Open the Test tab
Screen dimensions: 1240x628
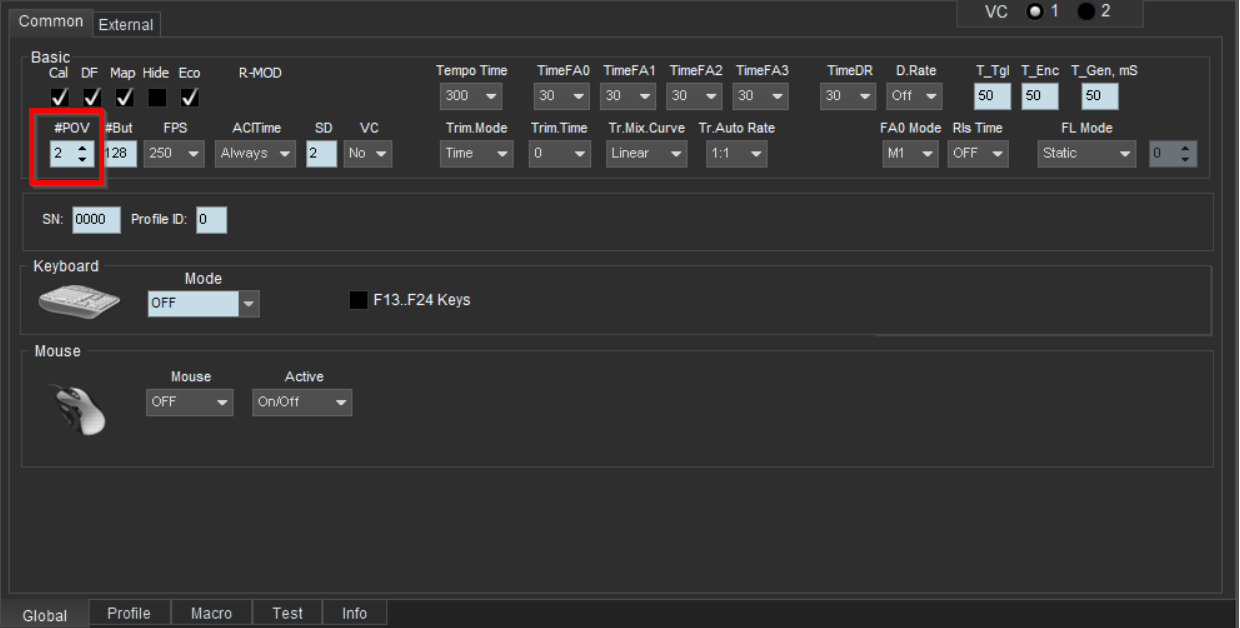[288, 613]
